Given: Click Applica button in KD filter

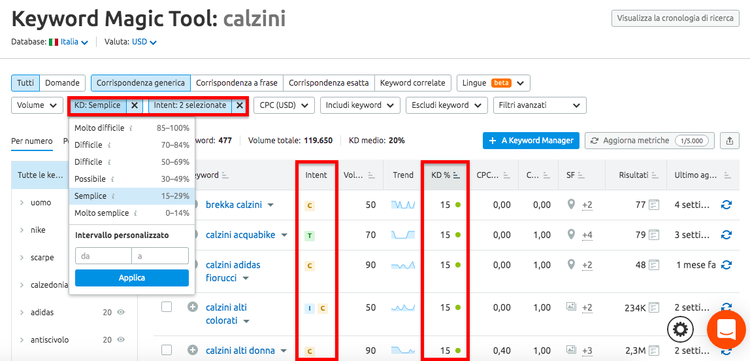Looking at the screenshot, I should (132, 278).
